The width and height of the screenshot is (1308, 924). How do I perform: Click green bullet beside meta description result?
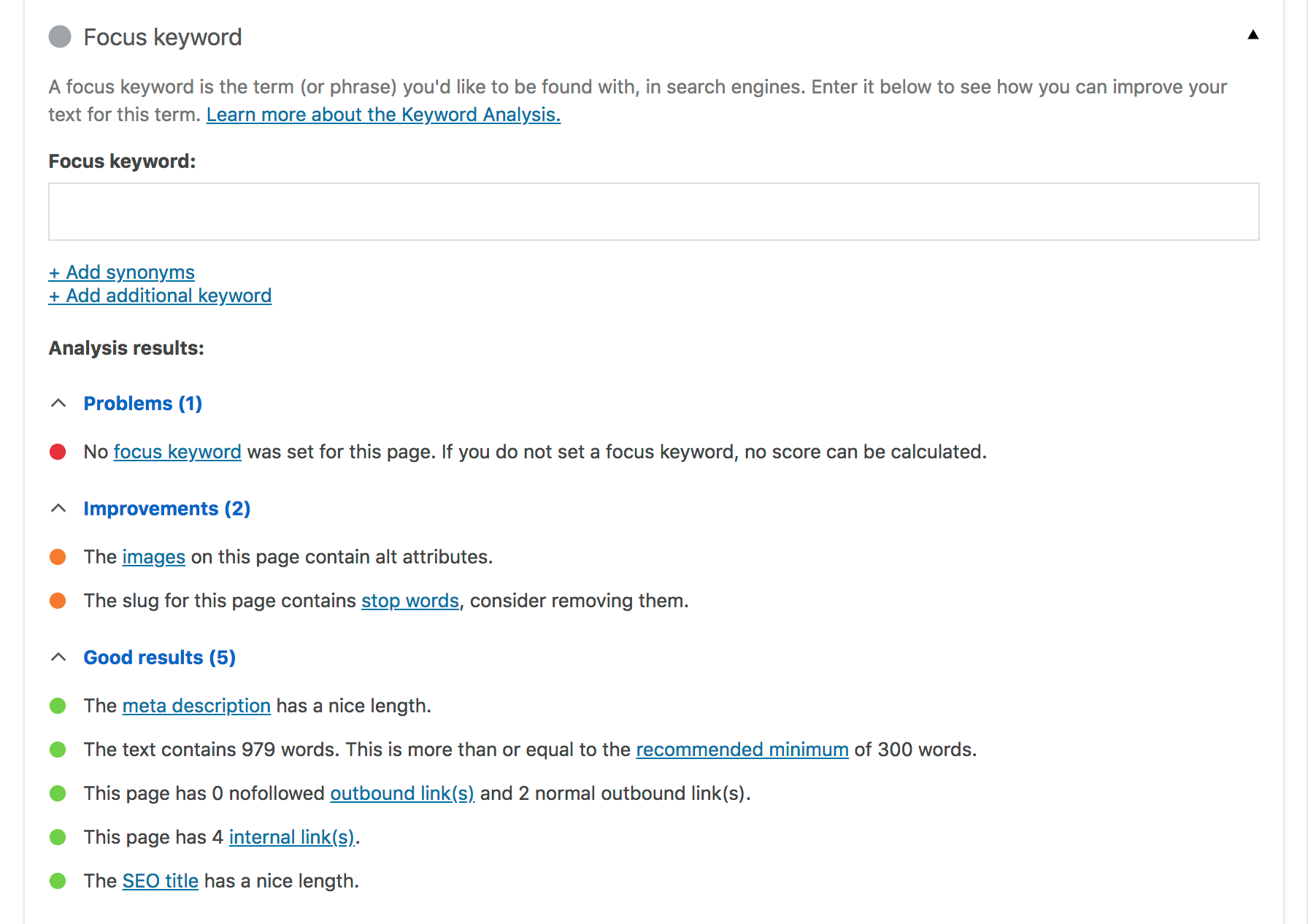pos(58,706)
